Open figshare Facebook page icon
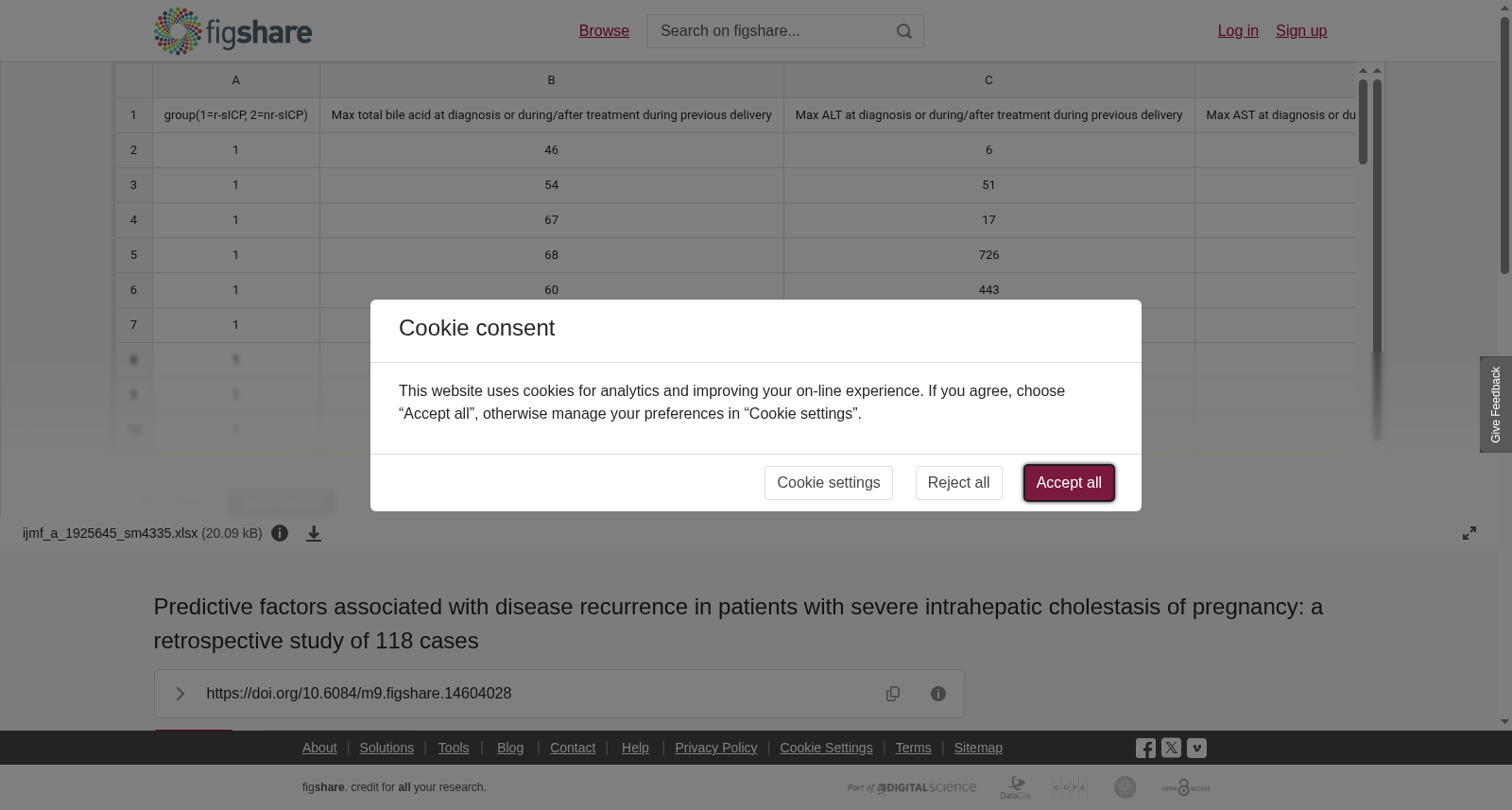This screenshot has height=810, width=1512. pos(1145,748)
